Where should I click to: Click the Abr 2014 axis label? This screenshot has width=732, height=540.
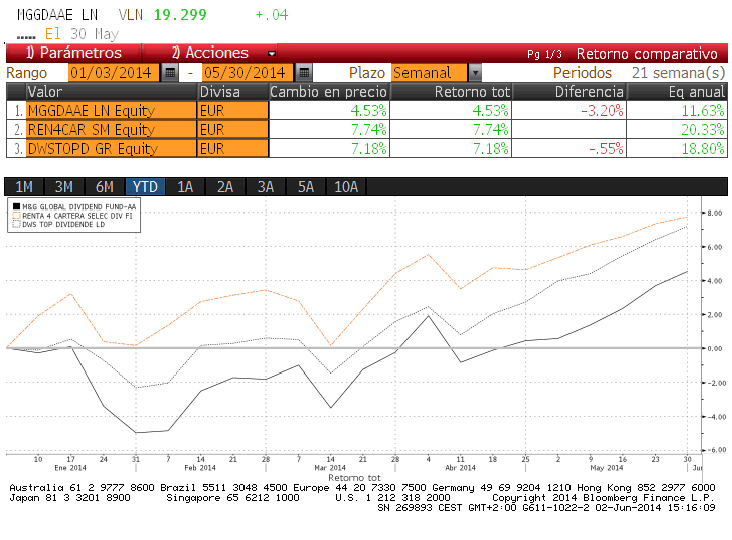point(460,468)
